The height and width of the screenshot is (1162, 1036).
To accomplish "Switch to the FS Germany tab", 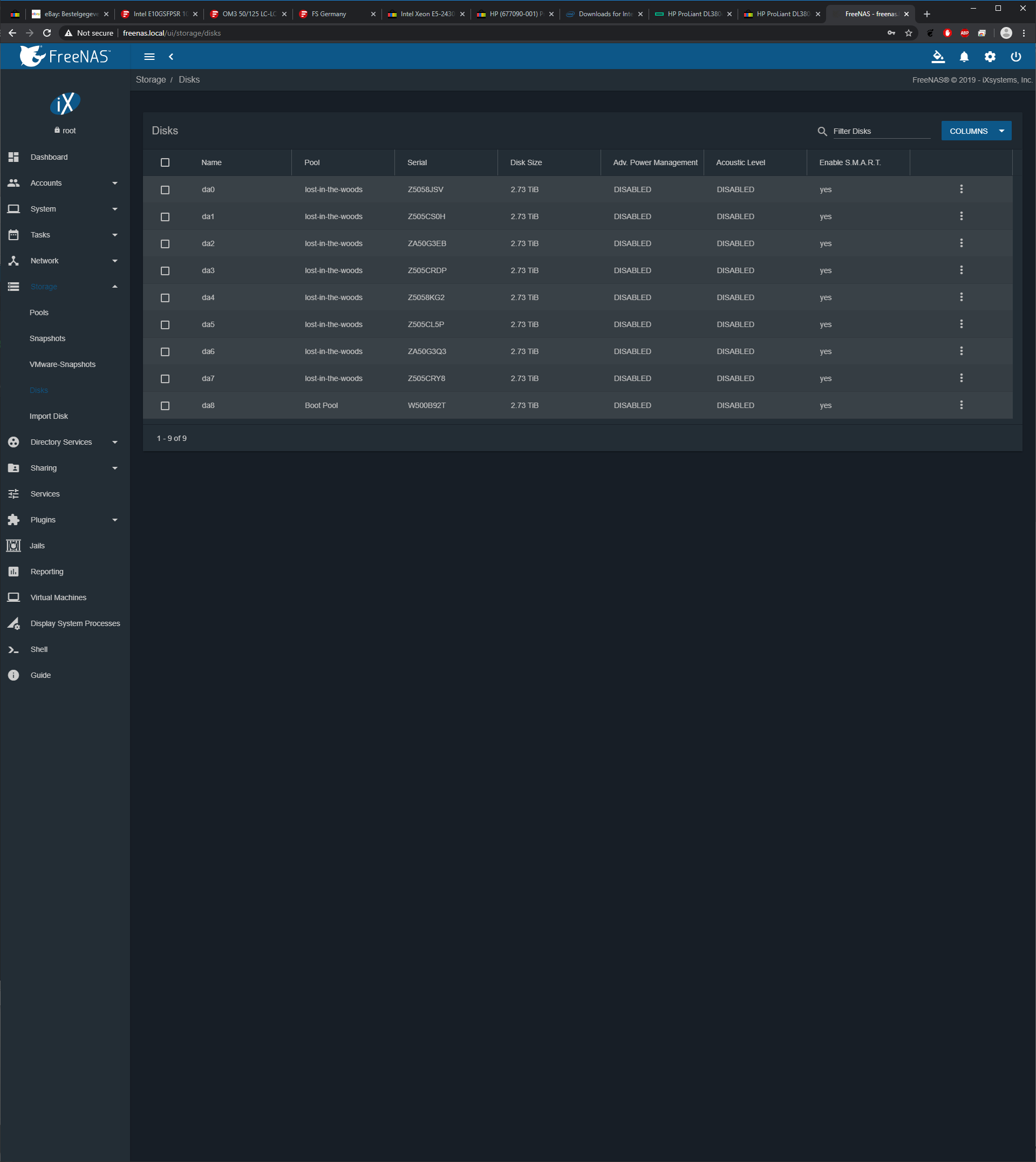I will [x=337, y=13].
